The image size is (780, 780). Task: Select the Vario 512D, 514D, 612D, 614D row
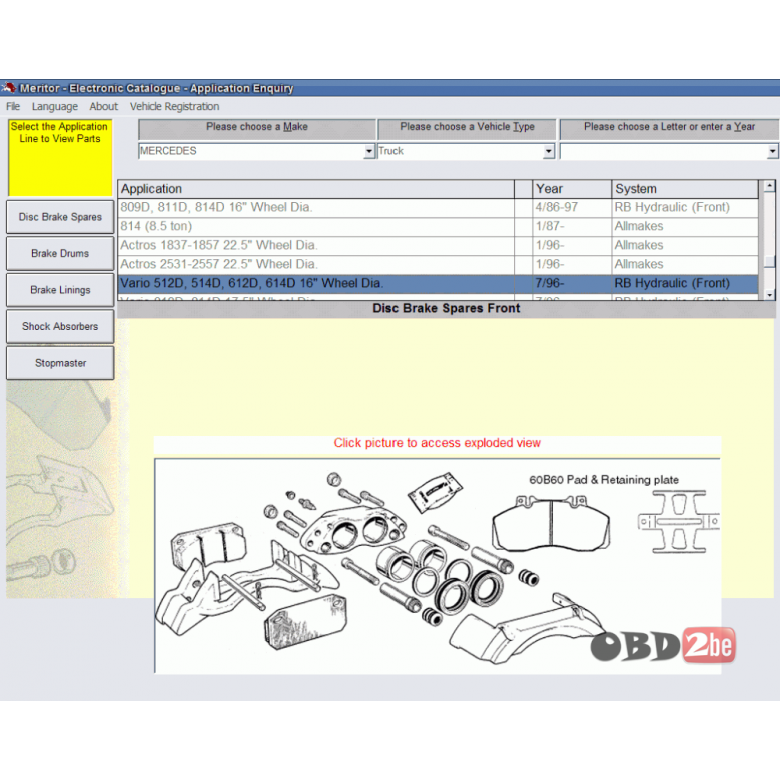point(438,284)
